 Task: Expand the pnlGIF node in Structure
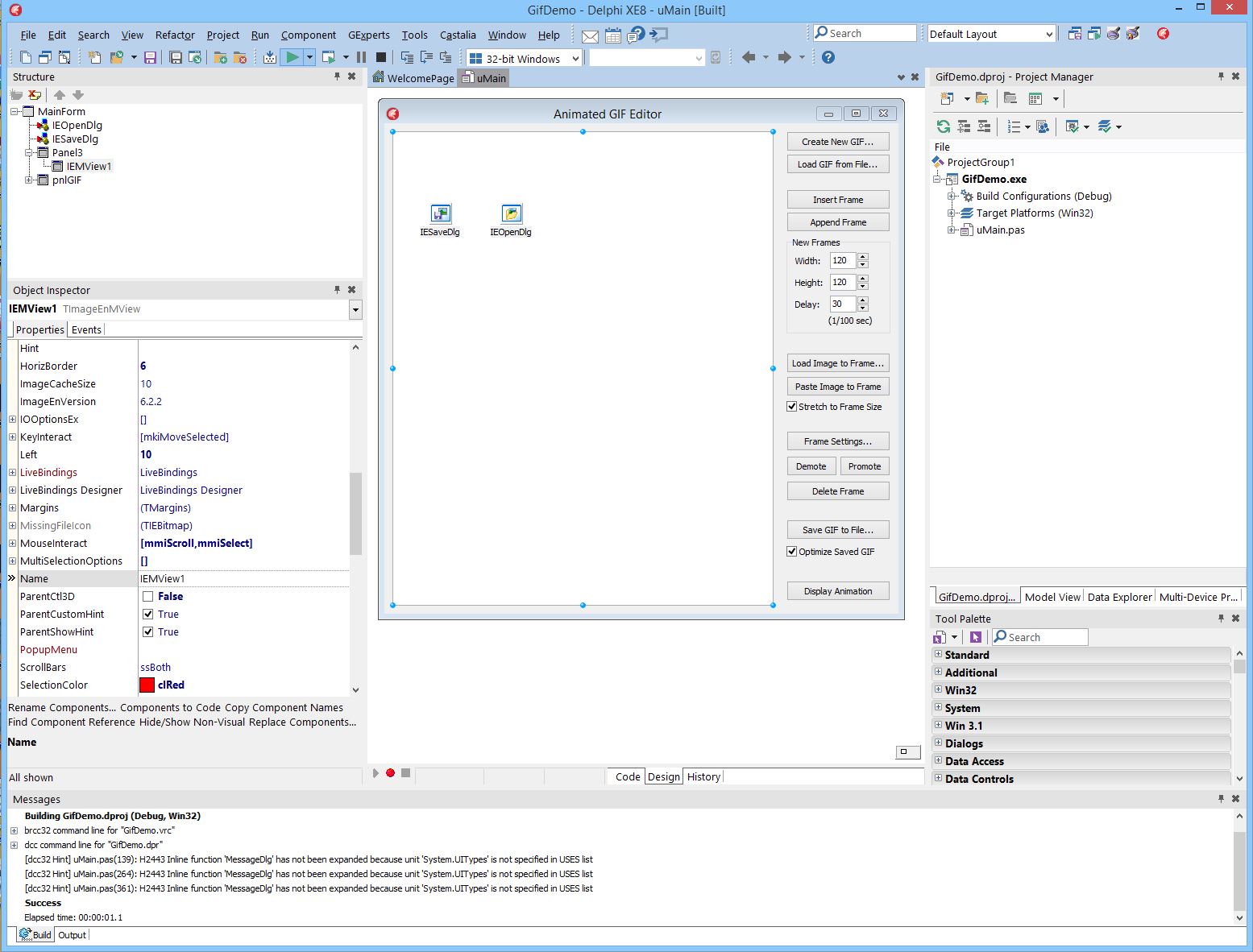point(29,180)
